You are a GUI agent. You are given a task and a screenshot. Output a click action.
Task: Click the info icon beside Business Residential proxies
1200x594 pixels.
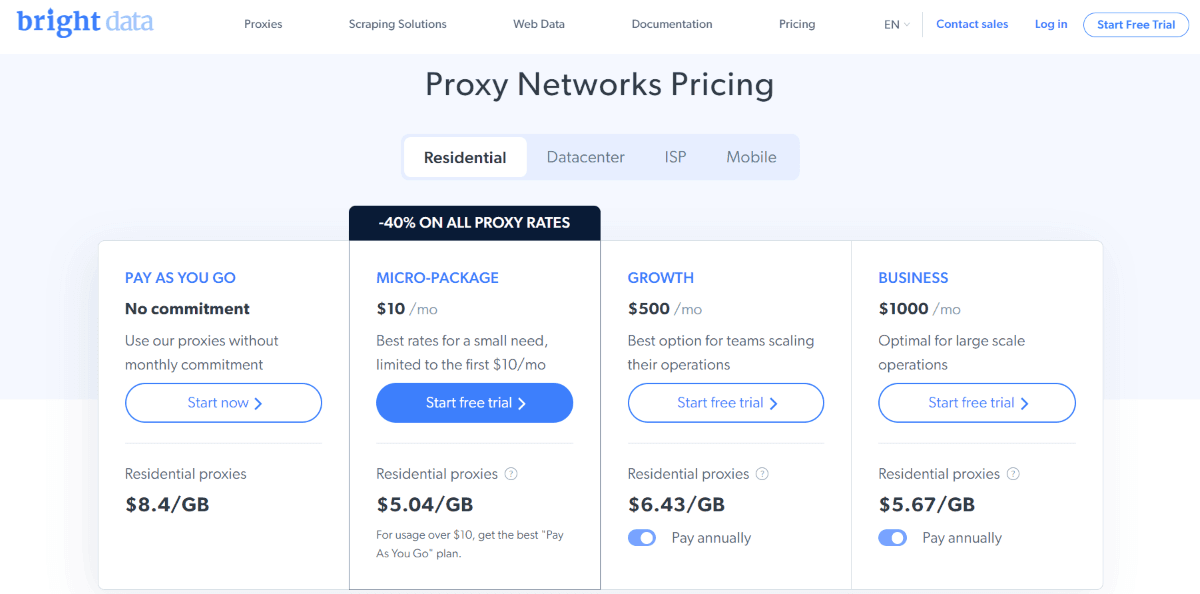click(1013, 474)
